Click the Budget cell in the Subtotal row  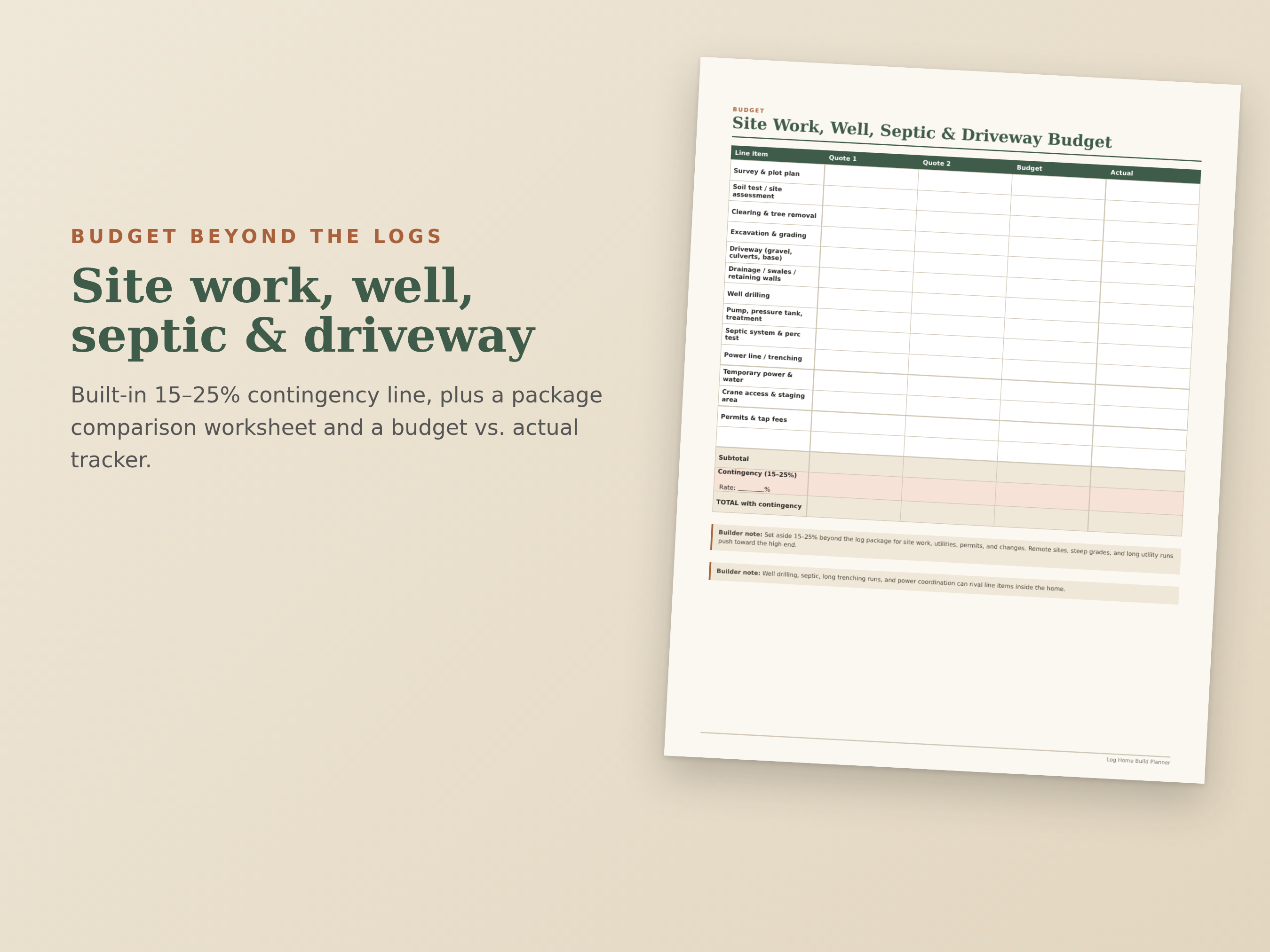(1044, 474)
